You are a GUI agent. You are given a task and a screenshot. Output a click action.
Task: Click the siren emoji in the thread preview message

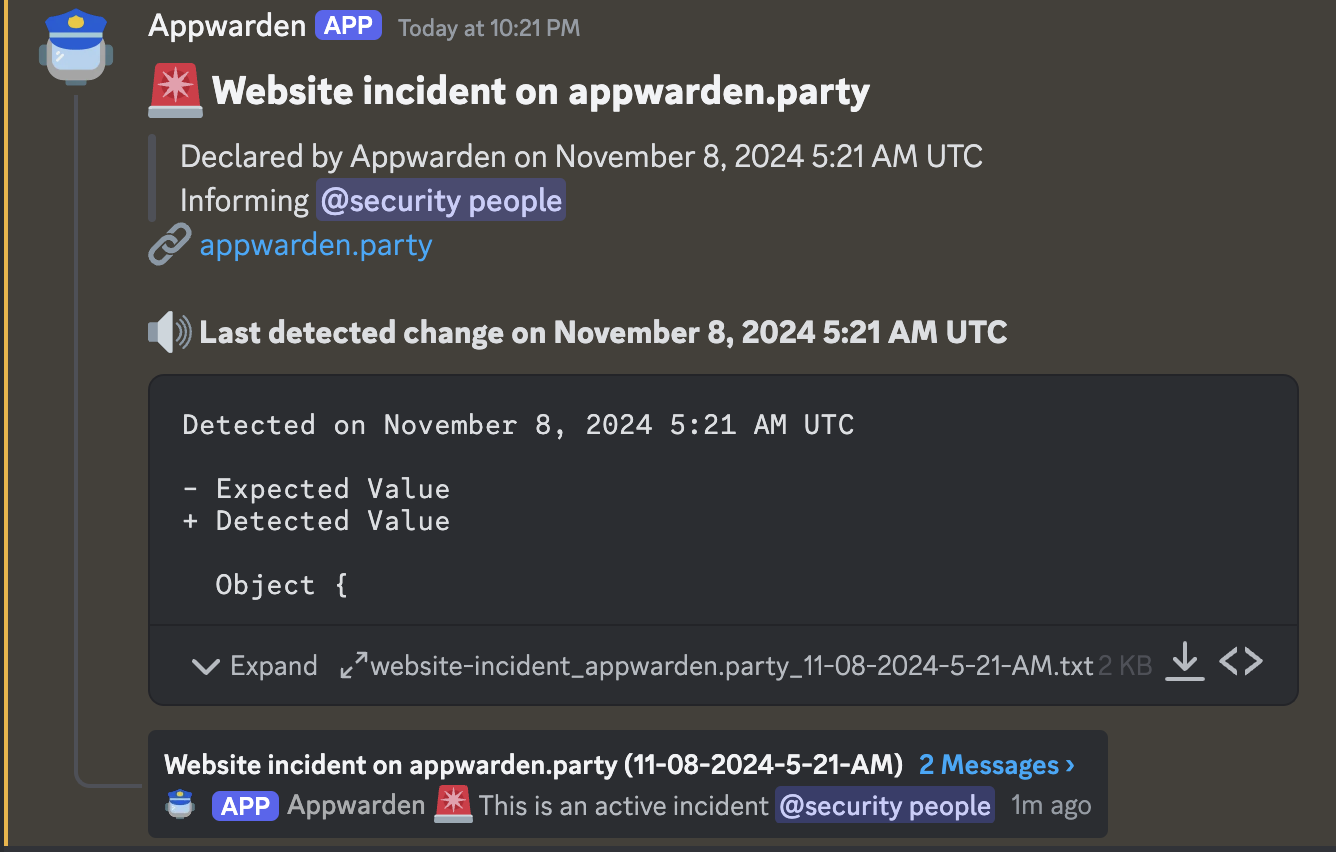coord(453,805)
